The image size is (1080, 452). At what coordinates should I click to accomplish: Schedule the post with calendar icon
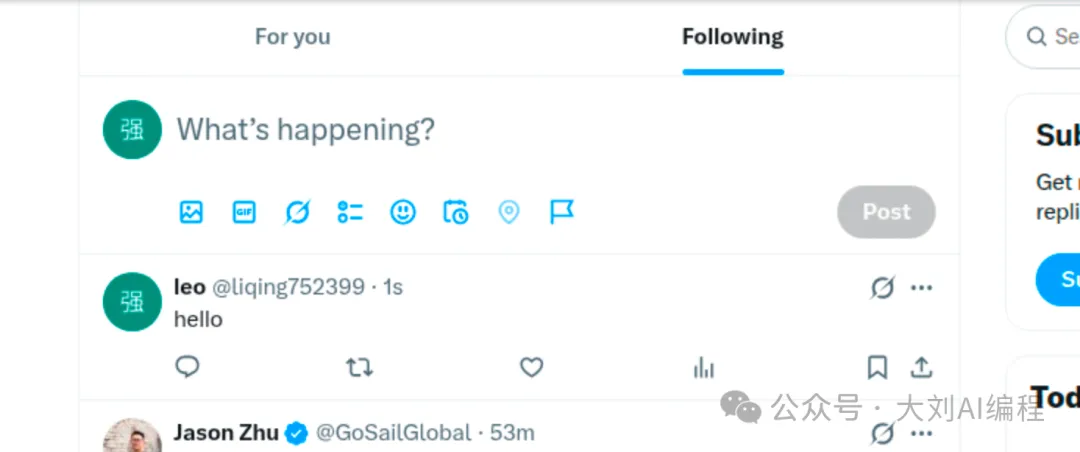[x=455, y=212]
